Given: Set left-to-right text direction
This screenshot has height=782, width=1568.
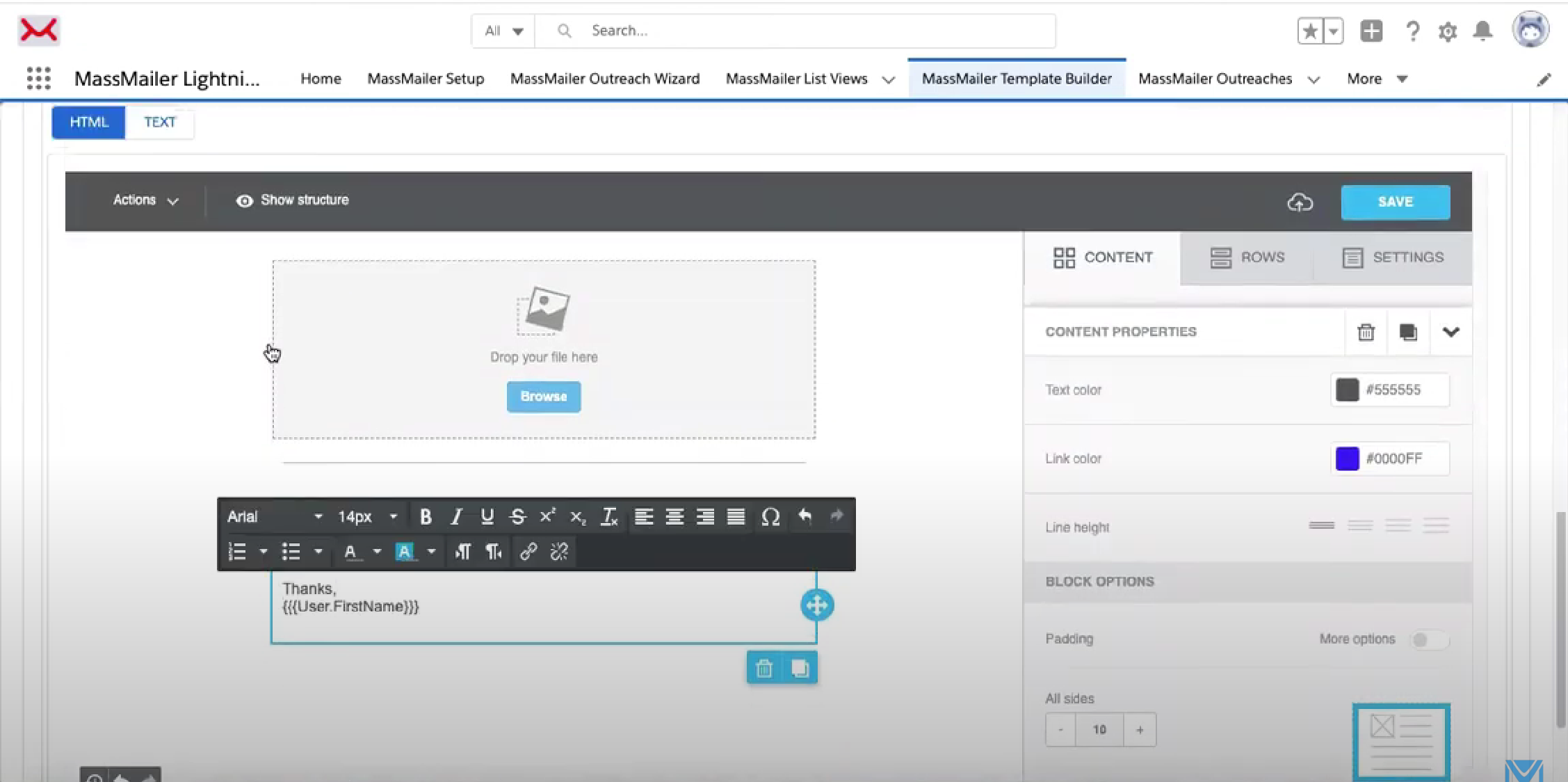Looking at the screenshot, I should [462, 552].
